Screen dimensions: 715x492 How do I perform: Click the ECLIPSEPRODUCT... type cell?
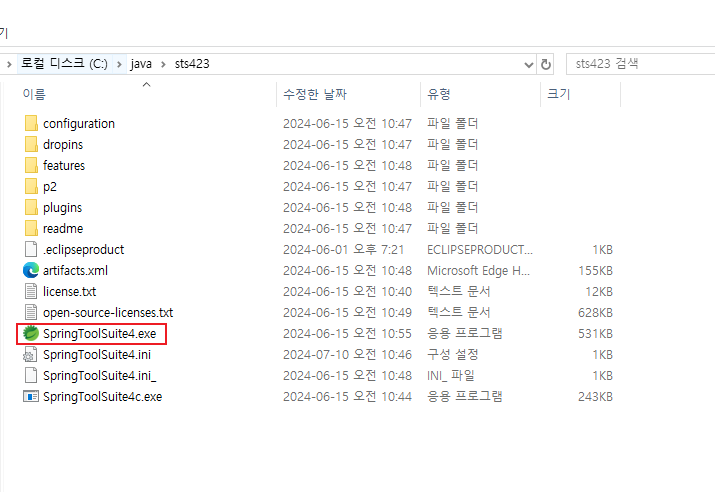[x=480, y=250]
